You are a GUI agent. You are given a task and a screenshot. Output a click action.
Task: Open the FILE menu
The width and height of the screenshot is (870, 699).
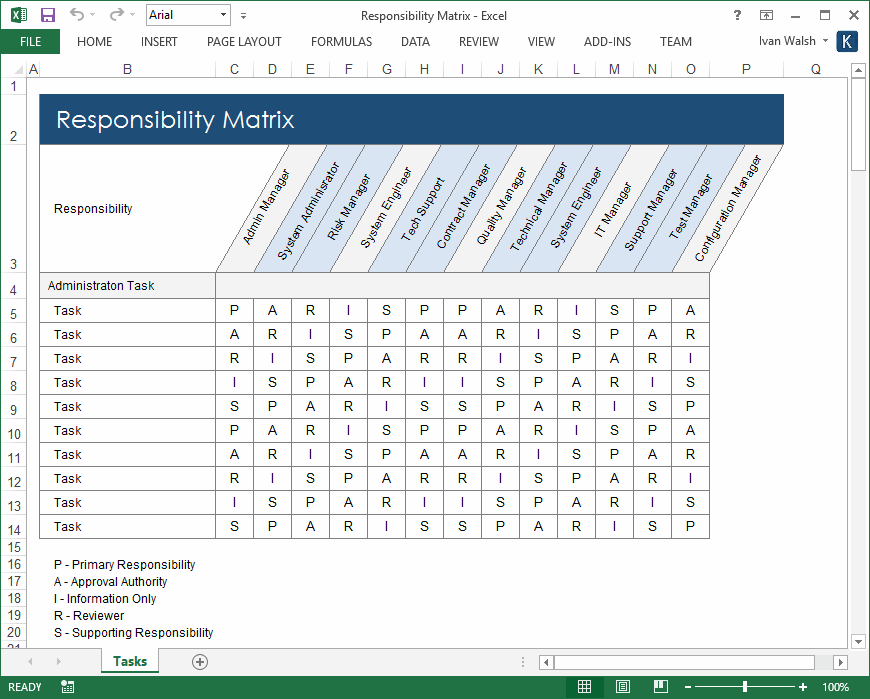coord(30,42)
